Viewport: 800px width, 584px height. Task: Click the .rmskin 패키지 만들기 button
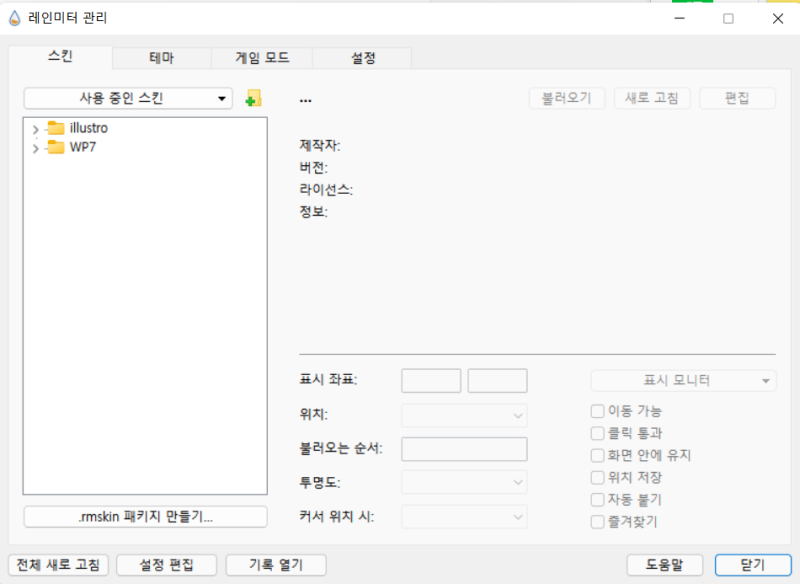pos(145,516)
